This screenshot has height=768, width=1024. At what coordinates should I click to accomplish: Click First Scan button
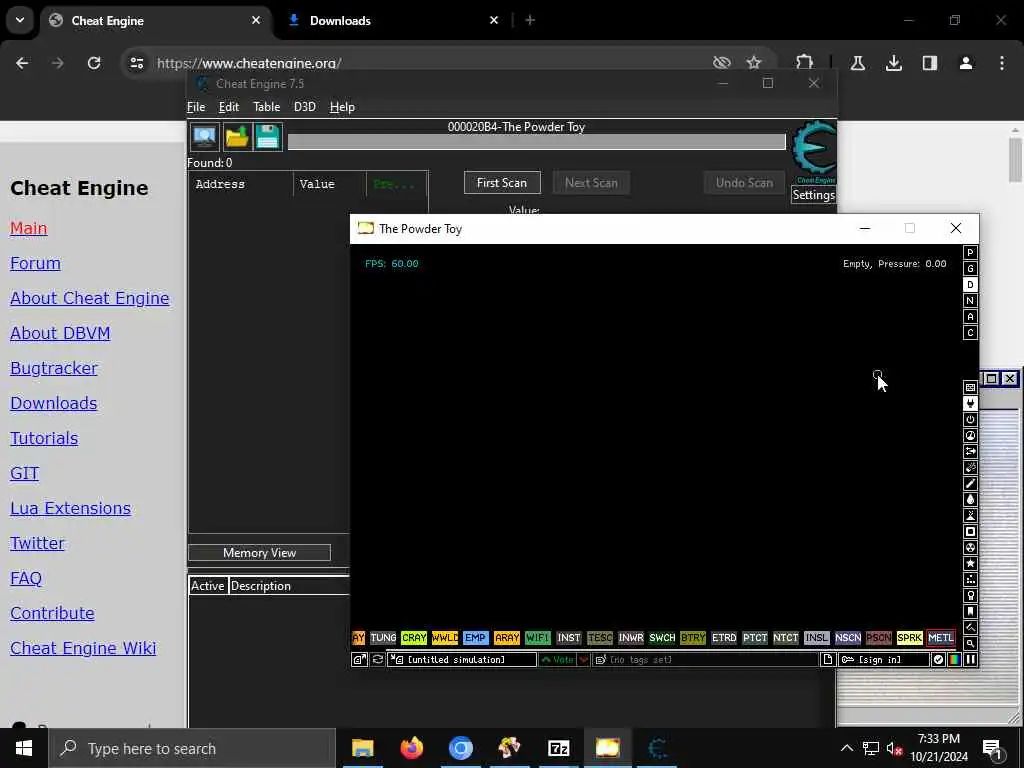pyautogui.click(x=502, y=183)
